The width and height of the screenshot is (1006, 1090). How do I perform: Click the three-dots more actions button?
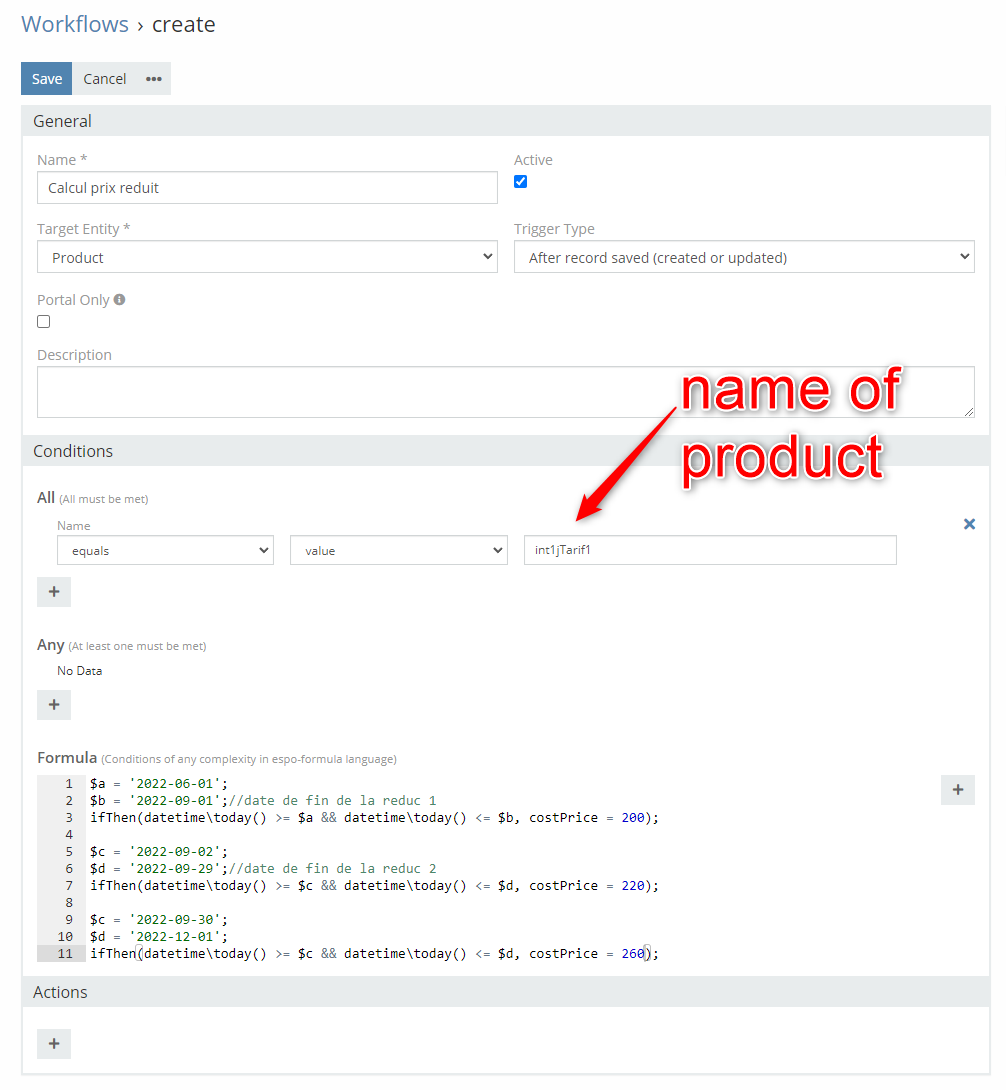(153, 79)
